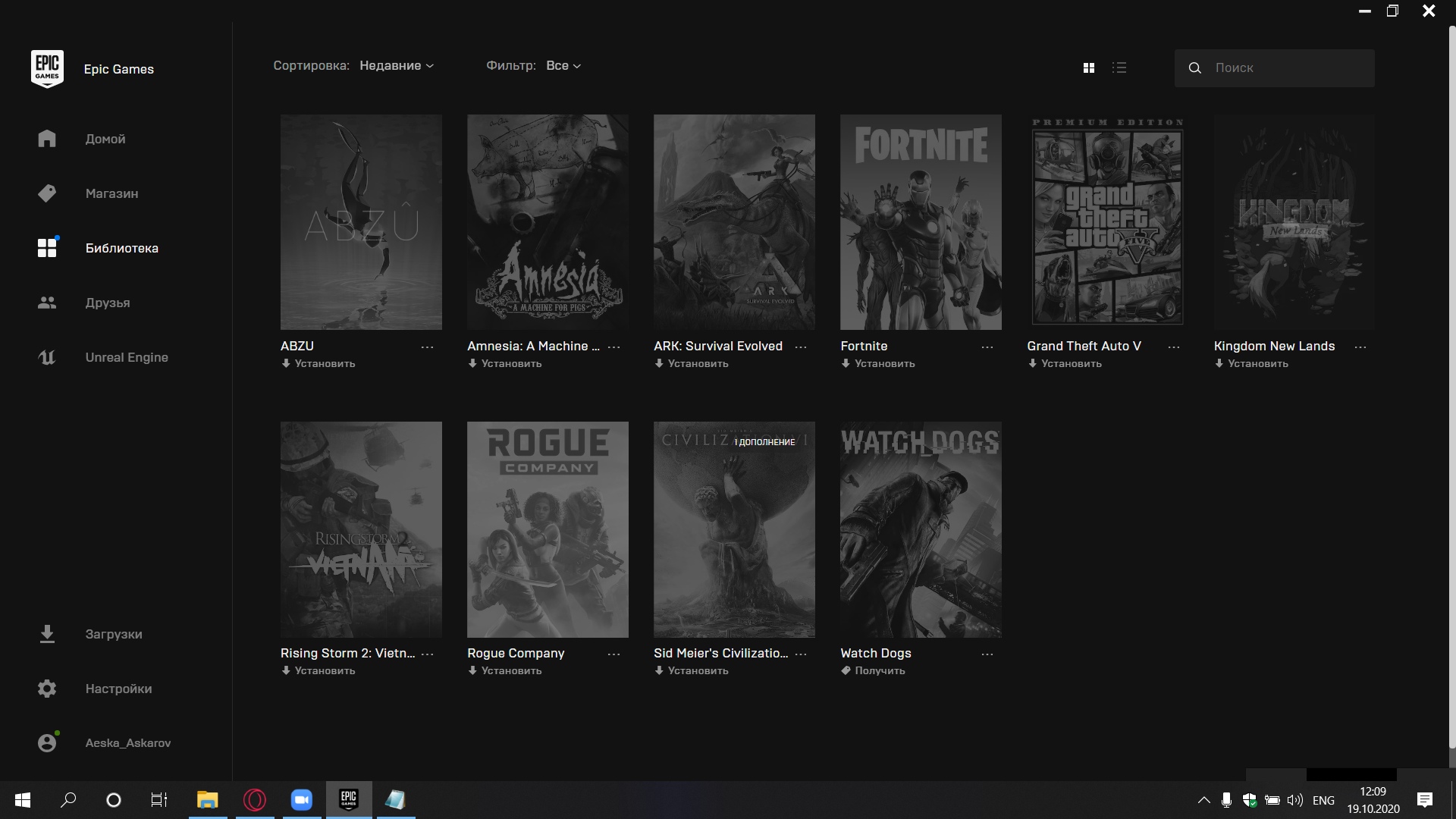
Task: Install Kingdom New Lands via Установить
Action: pyautogui.click(x=1251, y=364)
